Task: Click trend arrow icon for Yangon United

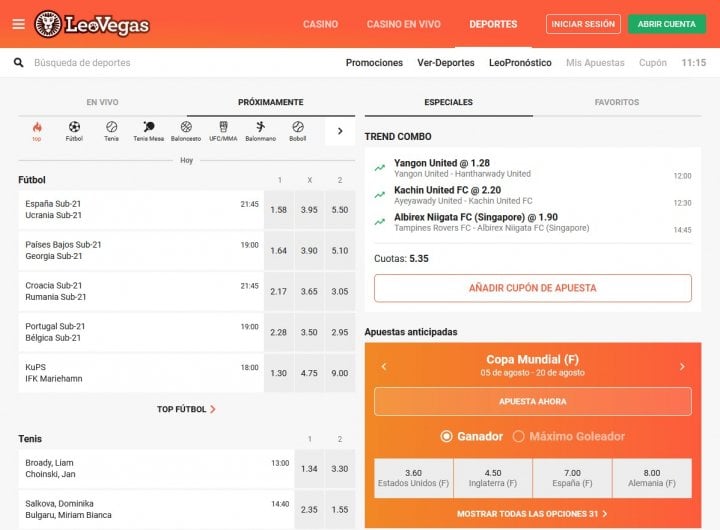Action: pyautogui.click(x=380, y=168)
